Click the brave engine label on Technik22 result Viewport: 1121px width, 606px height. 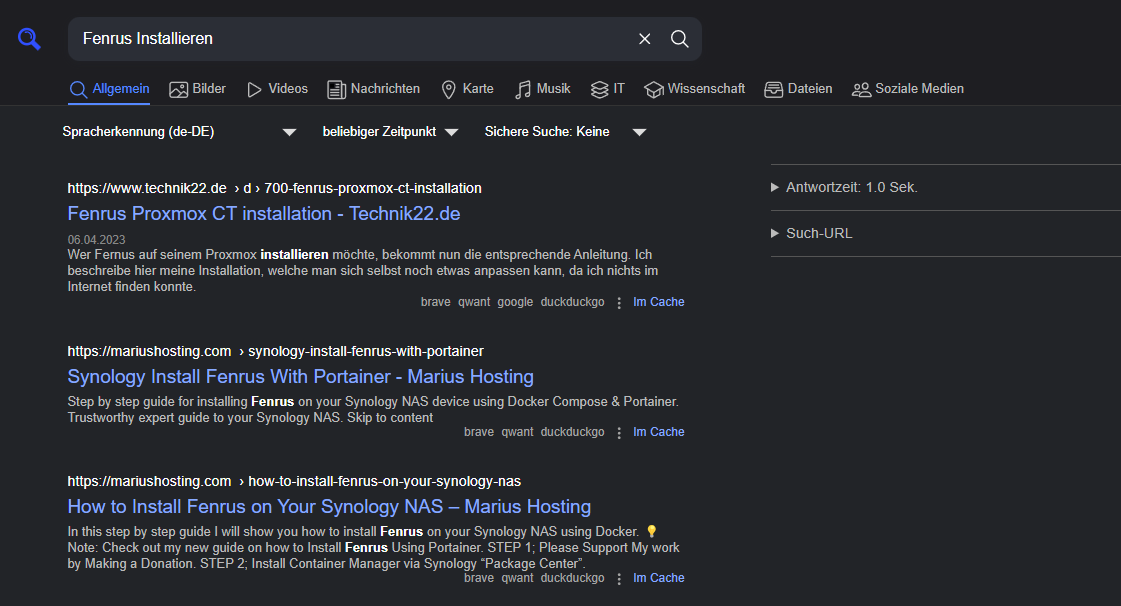(435, 302)
